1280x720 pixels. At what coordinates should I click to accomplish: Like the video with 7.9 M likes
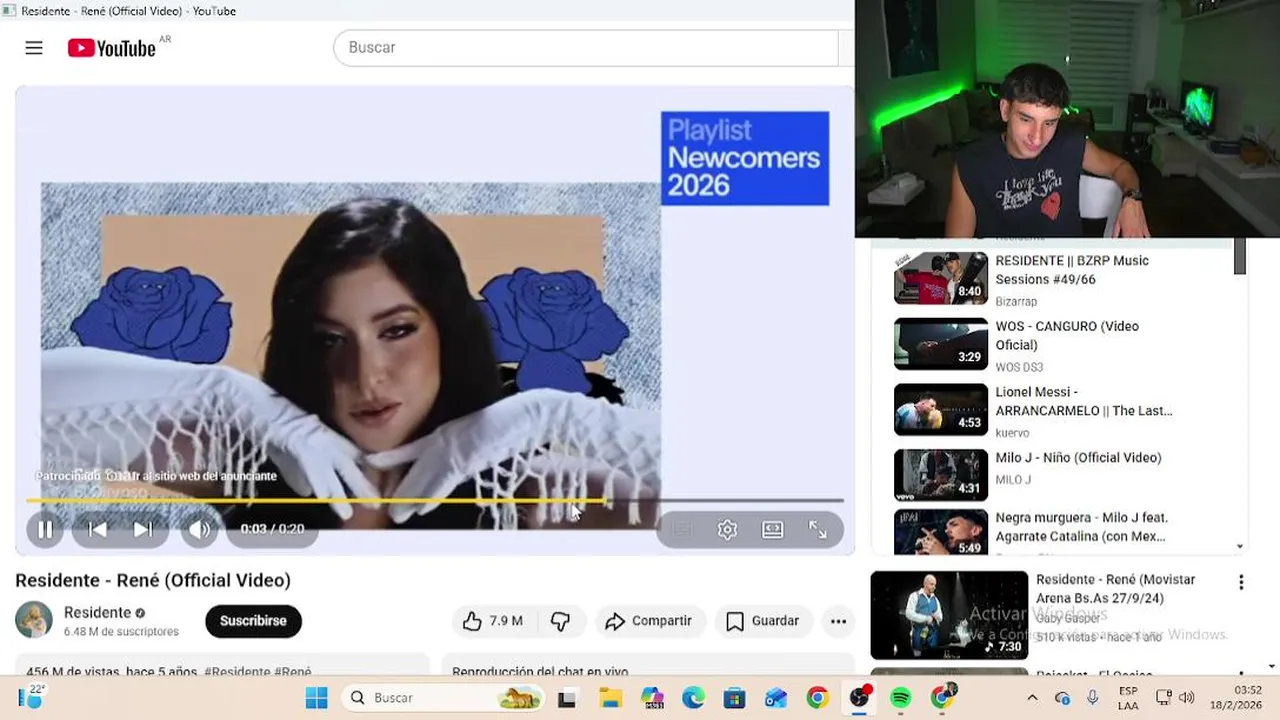(494, 621)
